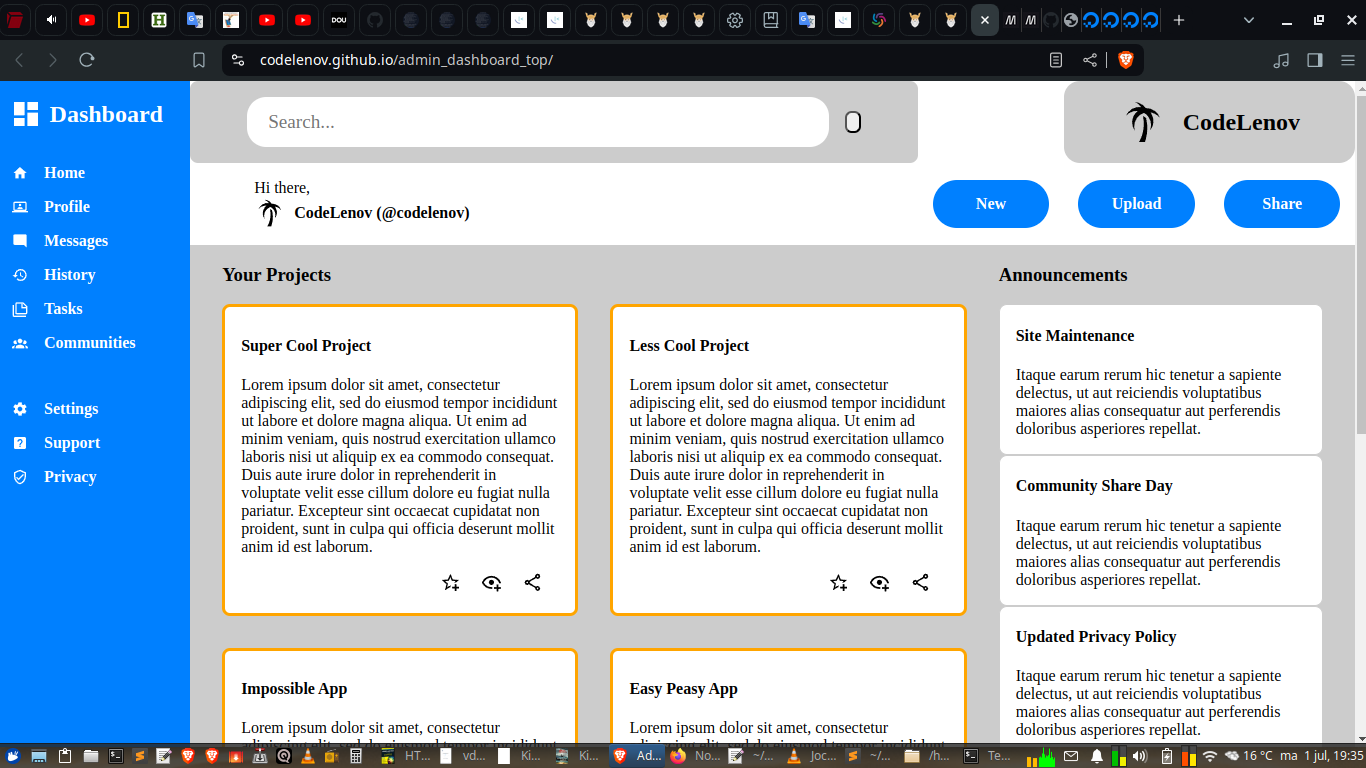Screen dimensions: 1366x768
Task: Open the browser tab list chevron dropdown
Action: [1248, 20]
